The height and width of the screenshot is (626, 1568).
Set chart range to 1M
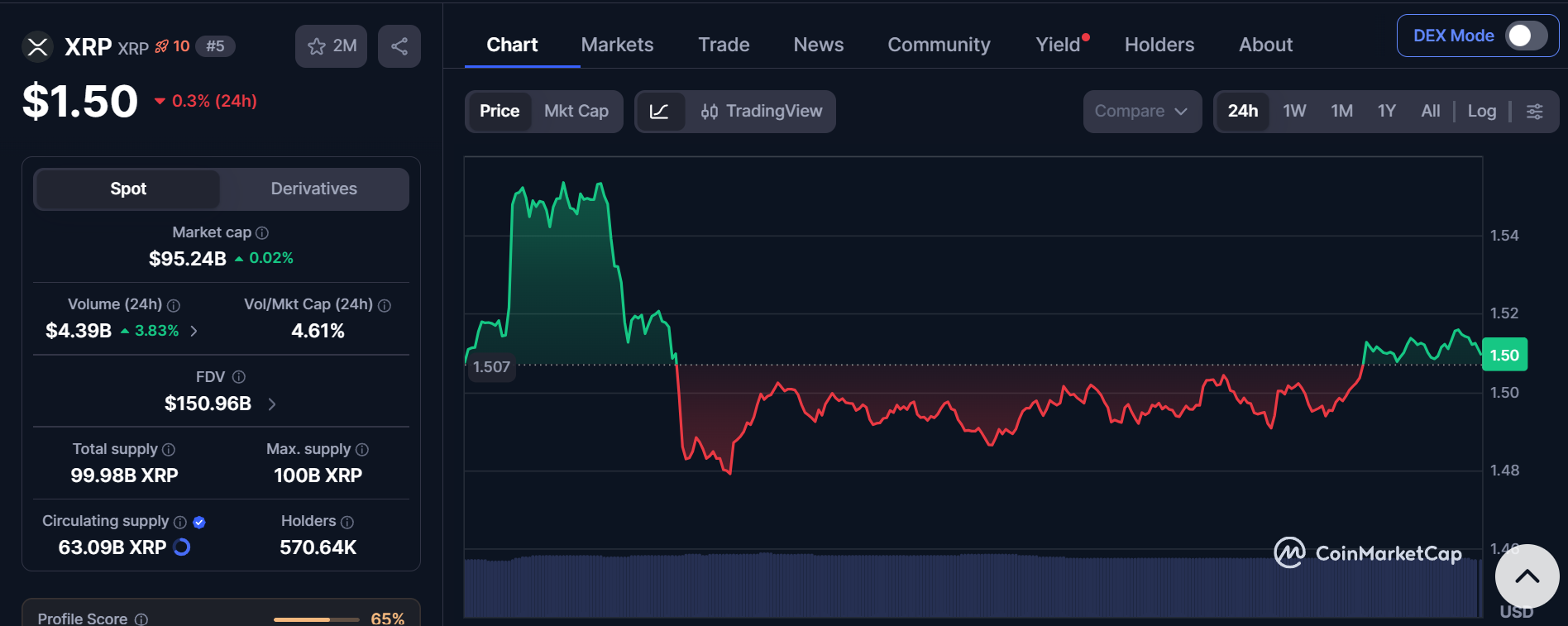coord(1341,111)
